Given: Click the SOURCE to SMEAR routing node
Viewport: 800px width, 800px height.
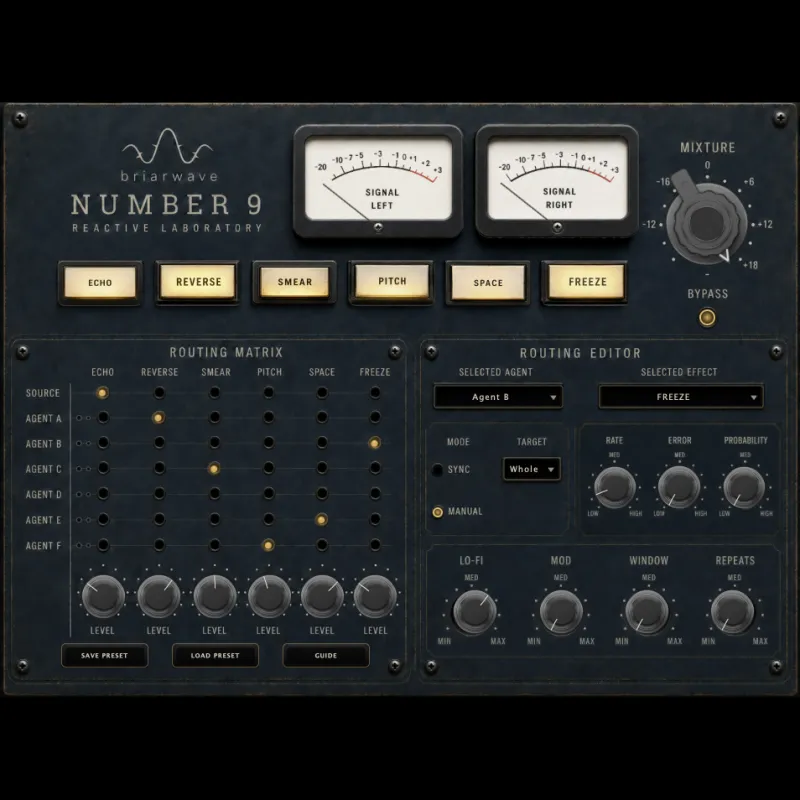Looking at the screenshot, I should tap(215, 393).
